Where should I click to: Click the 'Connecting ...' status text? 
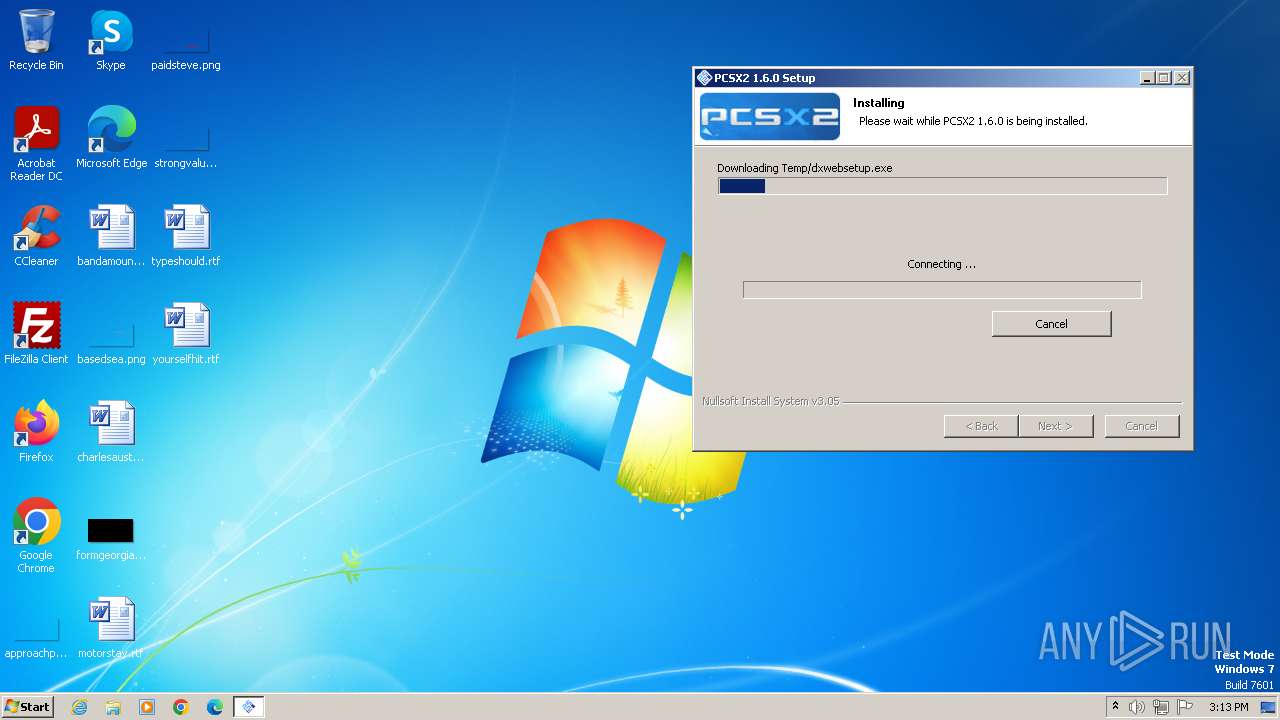(x=941, y=264)
